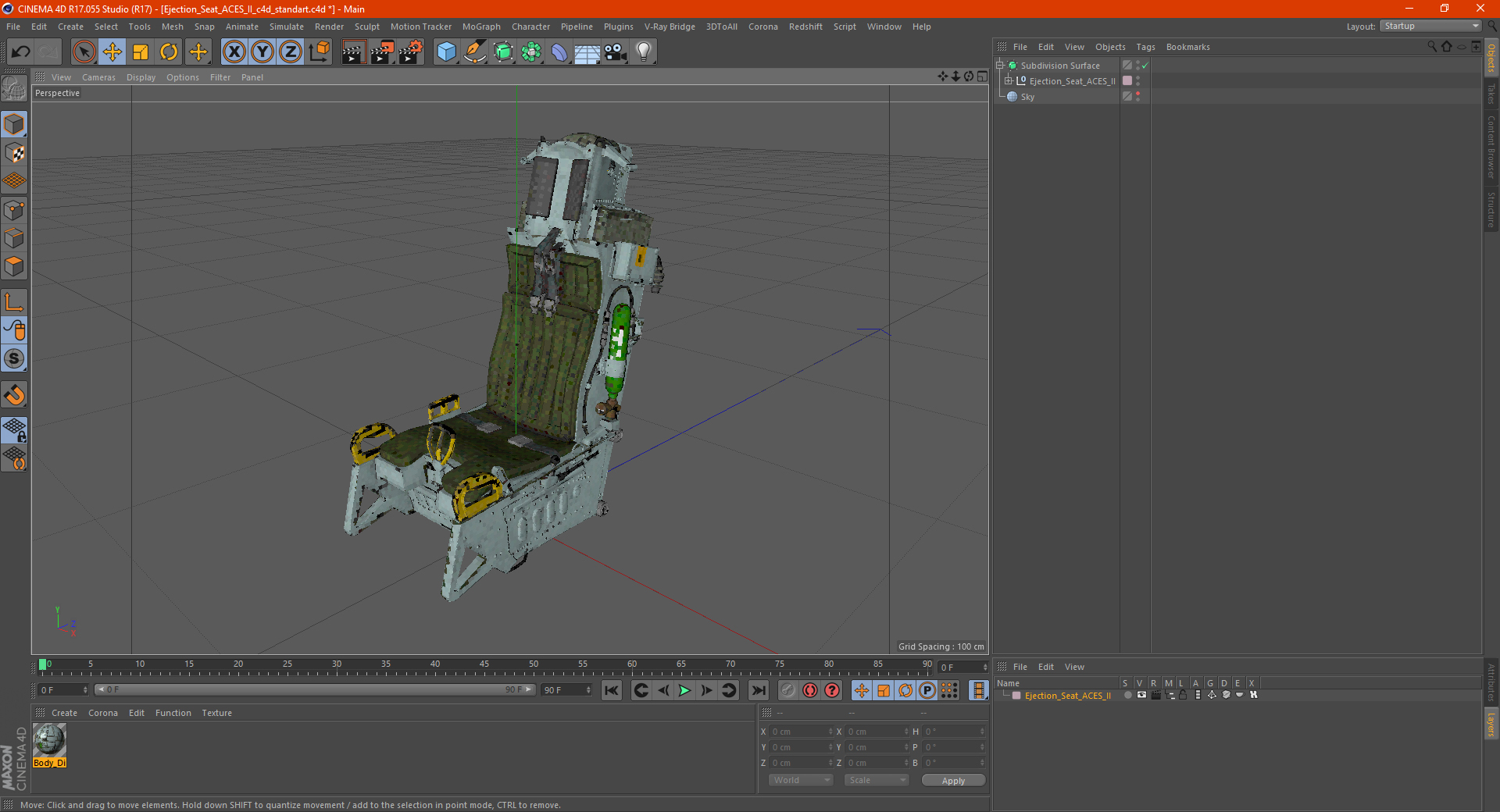Click the green Array modeling icon
The width and height of the screenshot is (1500, 812).
click(531, 52)
